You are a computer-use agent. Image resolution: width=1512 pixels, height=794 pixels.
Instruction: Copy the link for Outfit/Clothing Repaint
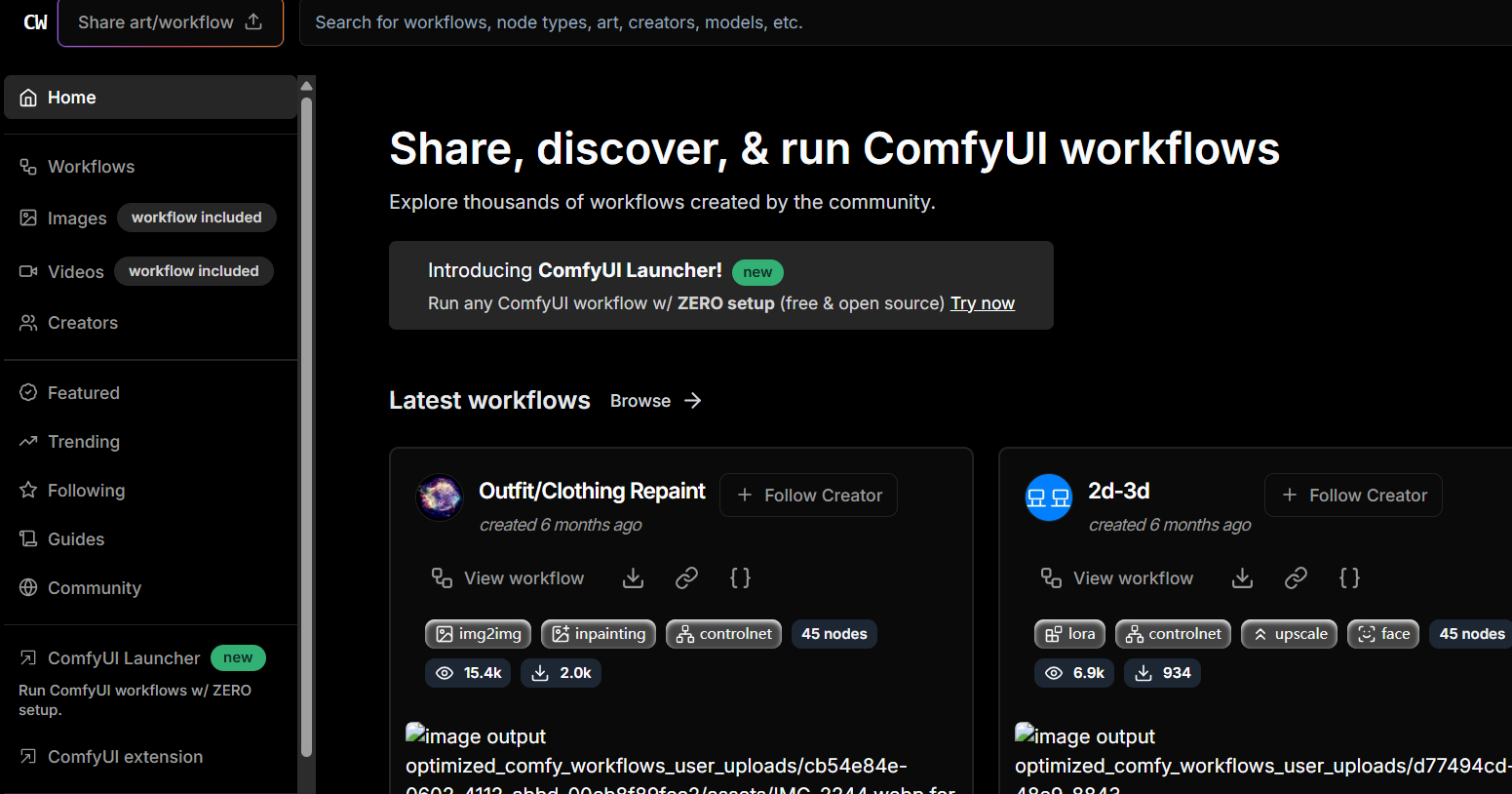coord(687,578)
